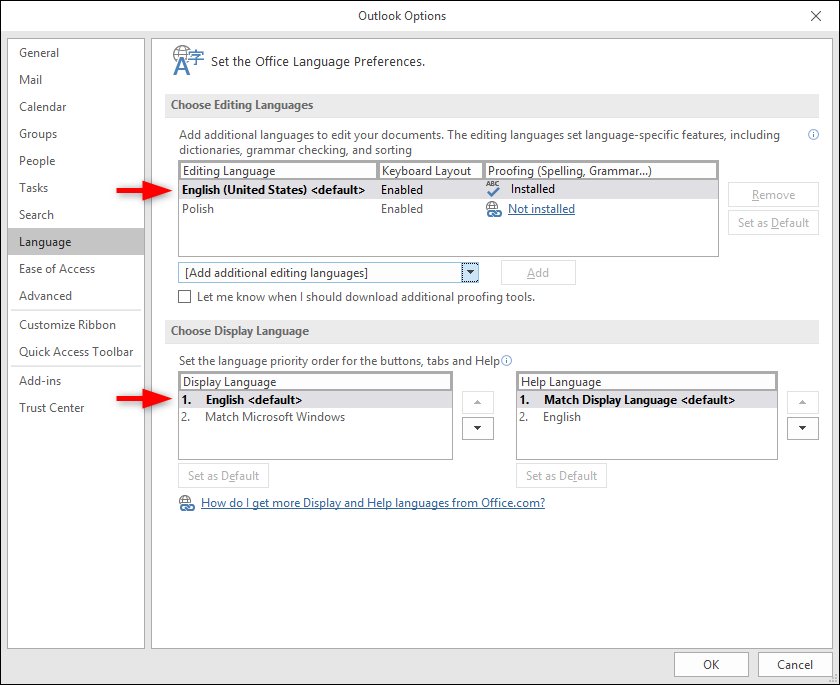Click OK to confirm options
Image resolution: width=840 pixels, height=685 pixels.
tap(711, 664)
